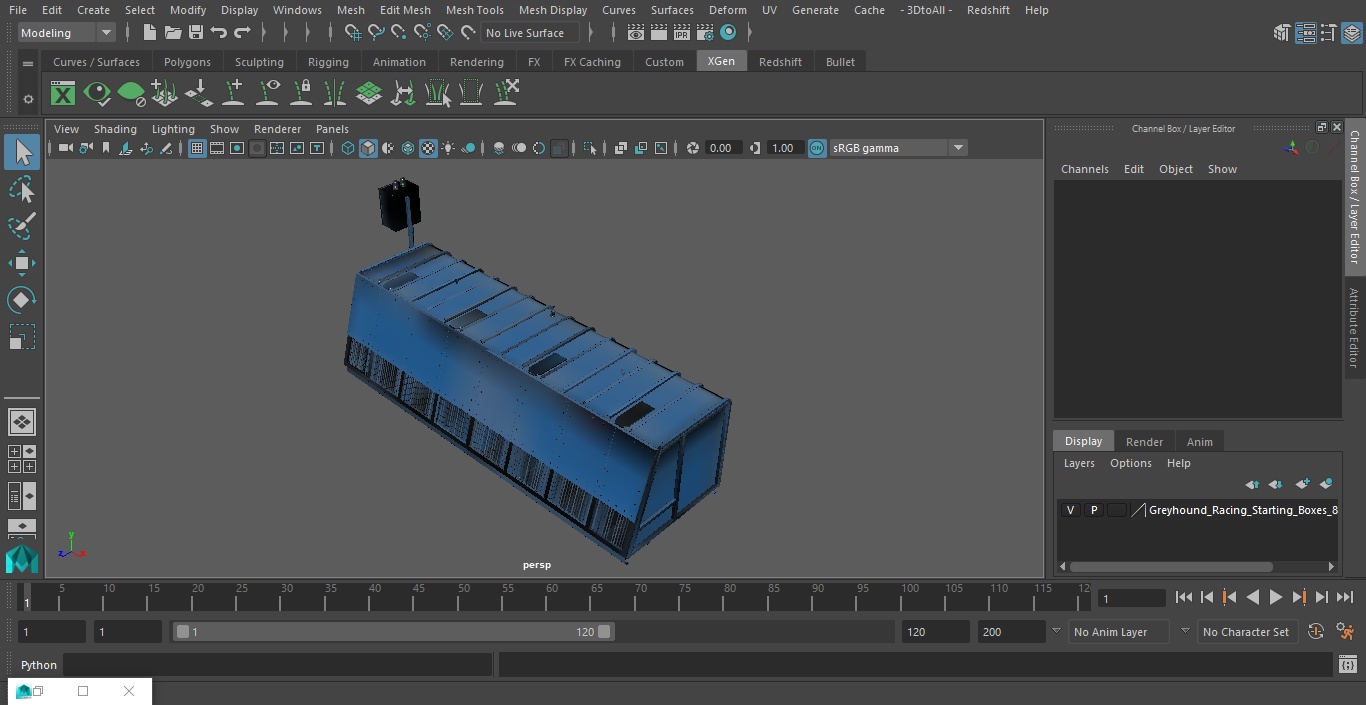
Task: Open the No Character Set dropdown
Action: click(1246, 632)
